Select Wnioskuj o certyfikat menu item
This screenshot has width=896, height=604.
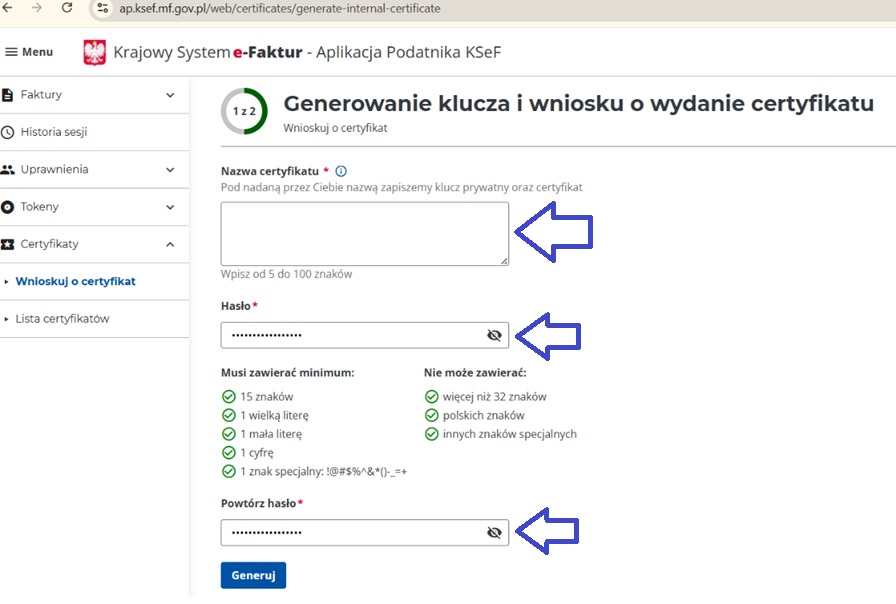[75, 281]
